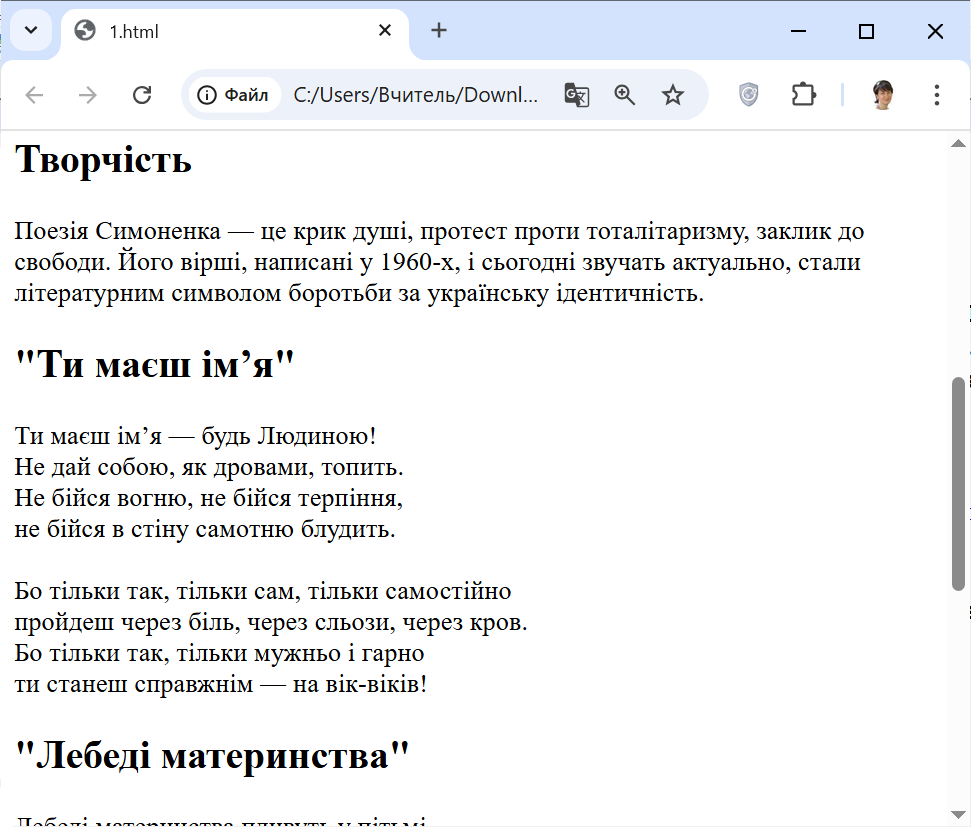Open a new tab with plus button
Image resolution: width=971 pixels, height=827 pixels.
point(439,31)
